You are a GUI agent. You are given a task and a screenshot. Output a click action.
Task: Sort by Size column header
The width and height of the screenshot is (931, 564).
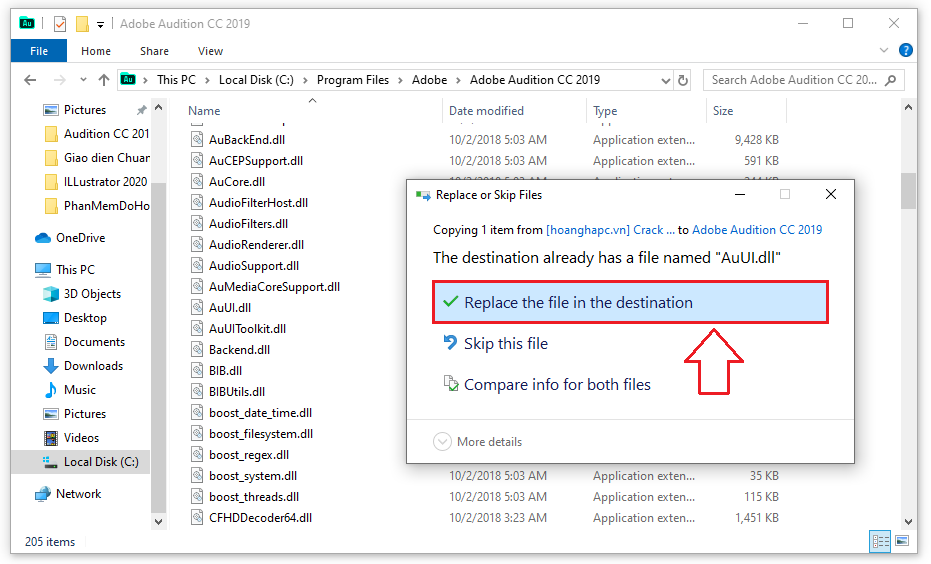click(723, 111)
